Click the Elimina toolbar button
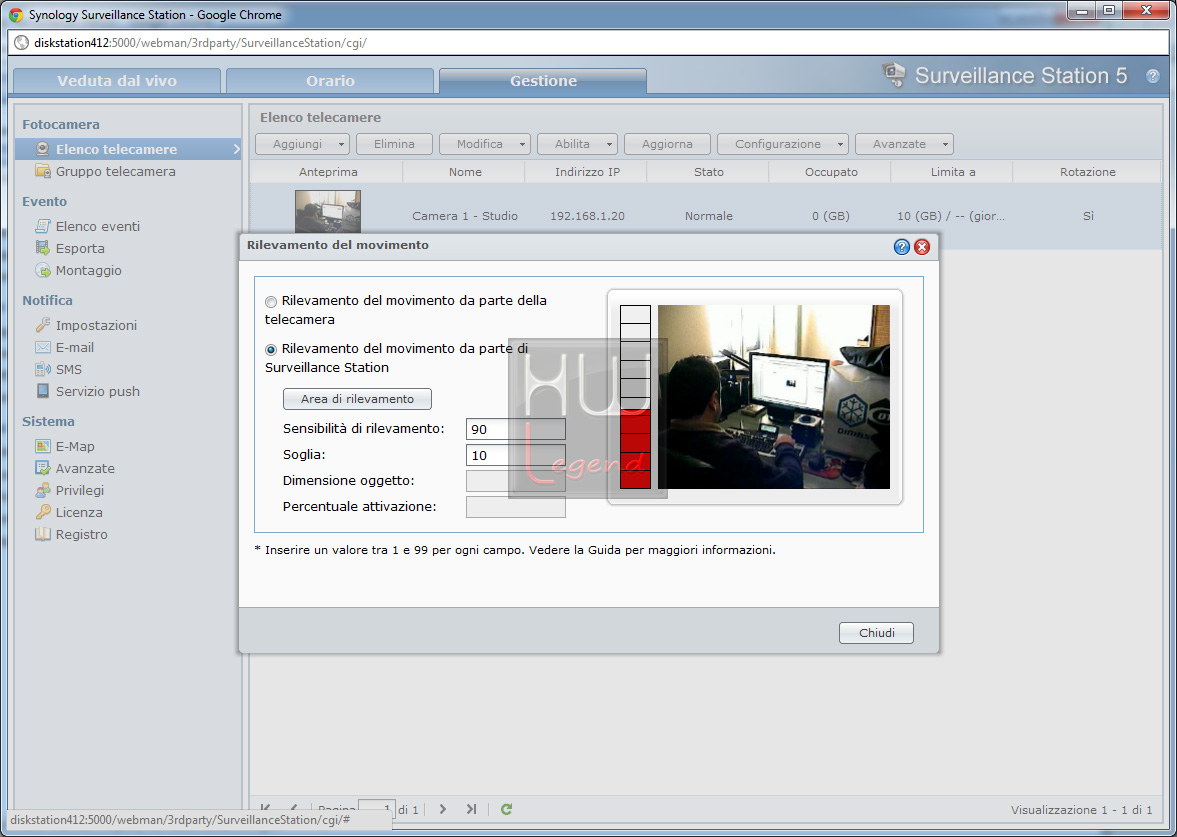This screenshot has width=1177, height=837. click(394, 144)
